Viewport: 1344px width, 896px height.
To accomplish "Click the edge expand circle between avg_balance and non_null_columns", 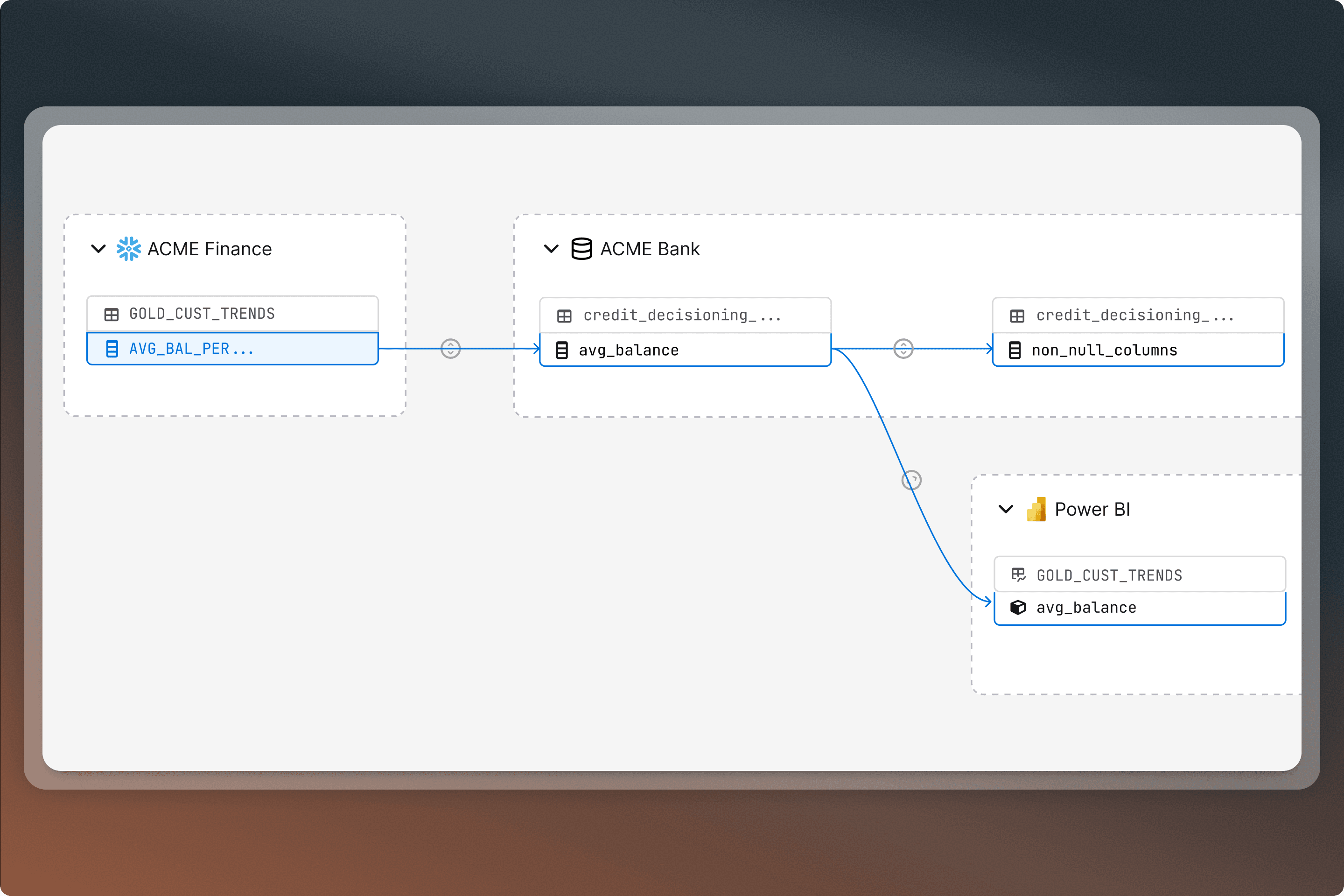I will (x=903, y=349).
